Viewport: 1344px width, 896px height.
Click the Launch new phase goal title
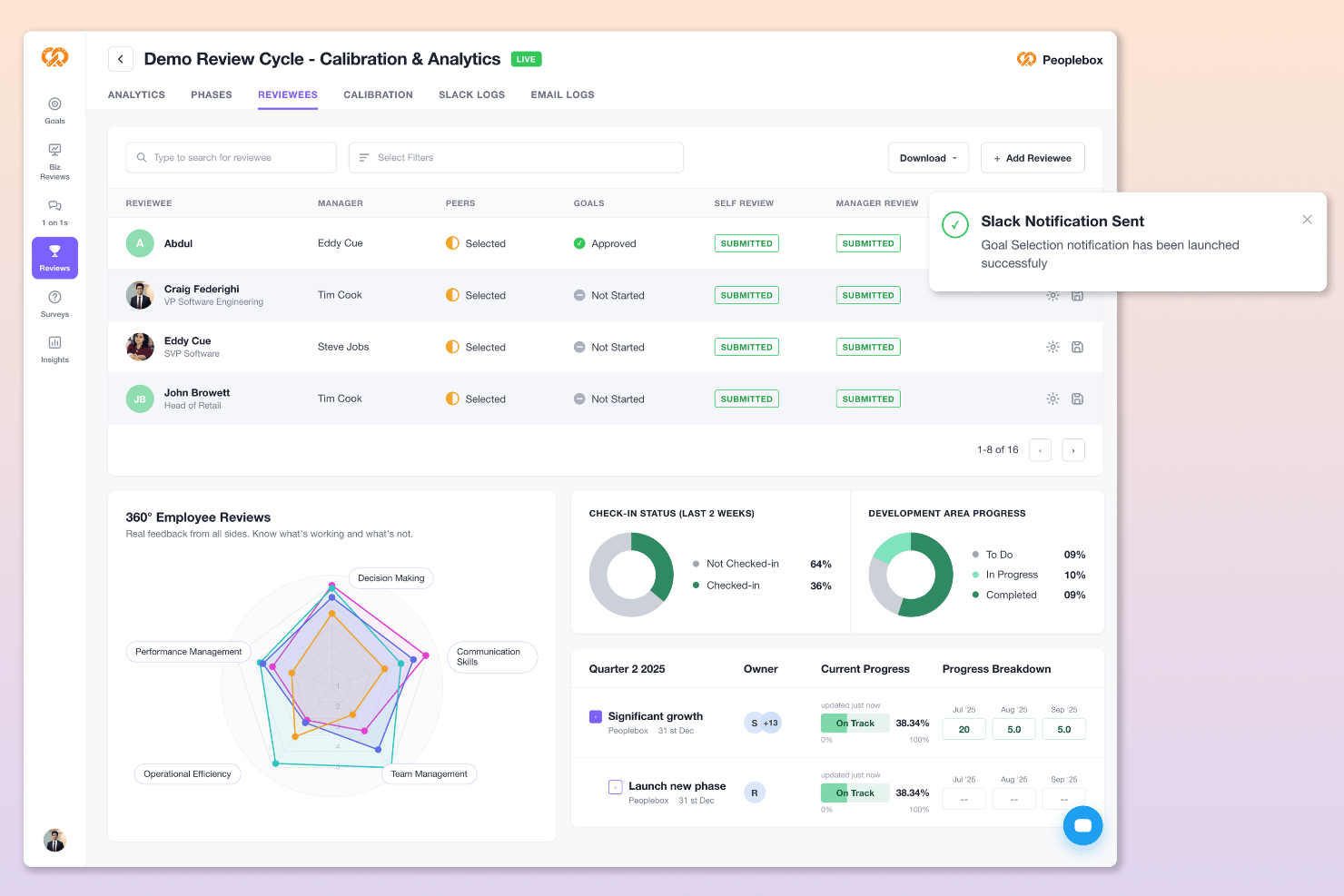coord(677,786)
